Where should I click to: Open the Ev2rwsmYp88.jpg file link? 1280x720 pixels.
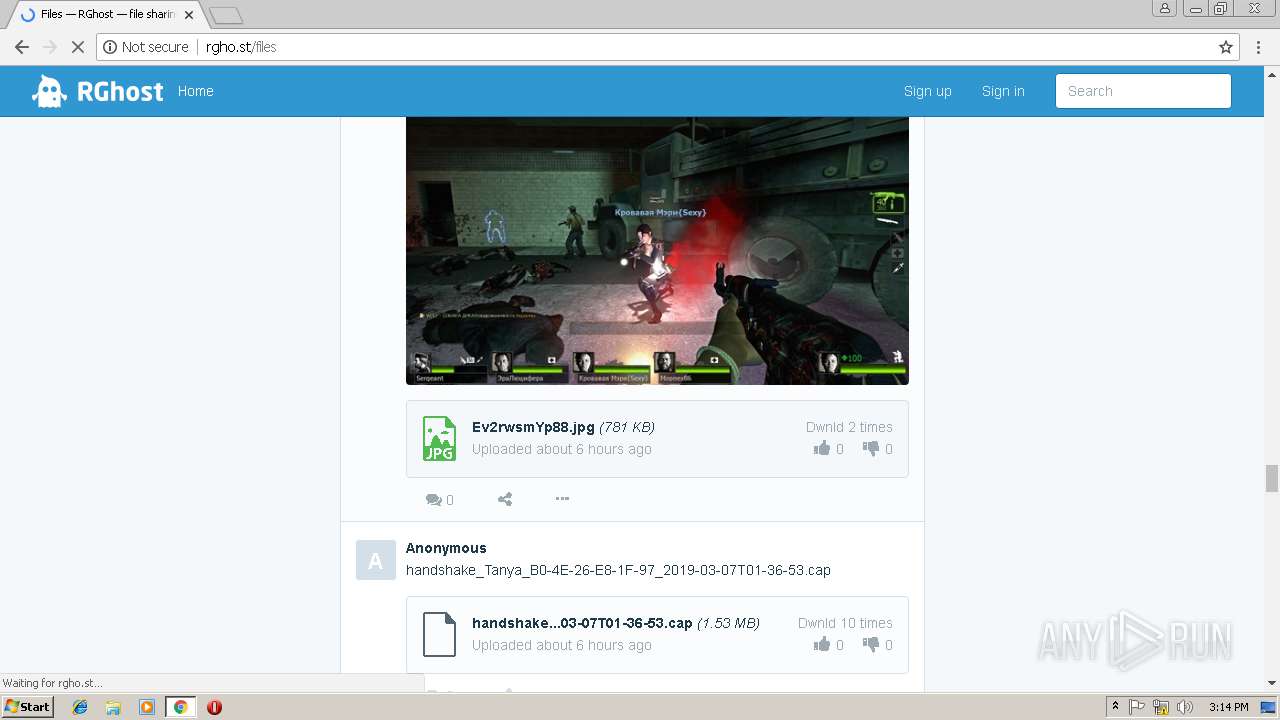click(533, 427)
